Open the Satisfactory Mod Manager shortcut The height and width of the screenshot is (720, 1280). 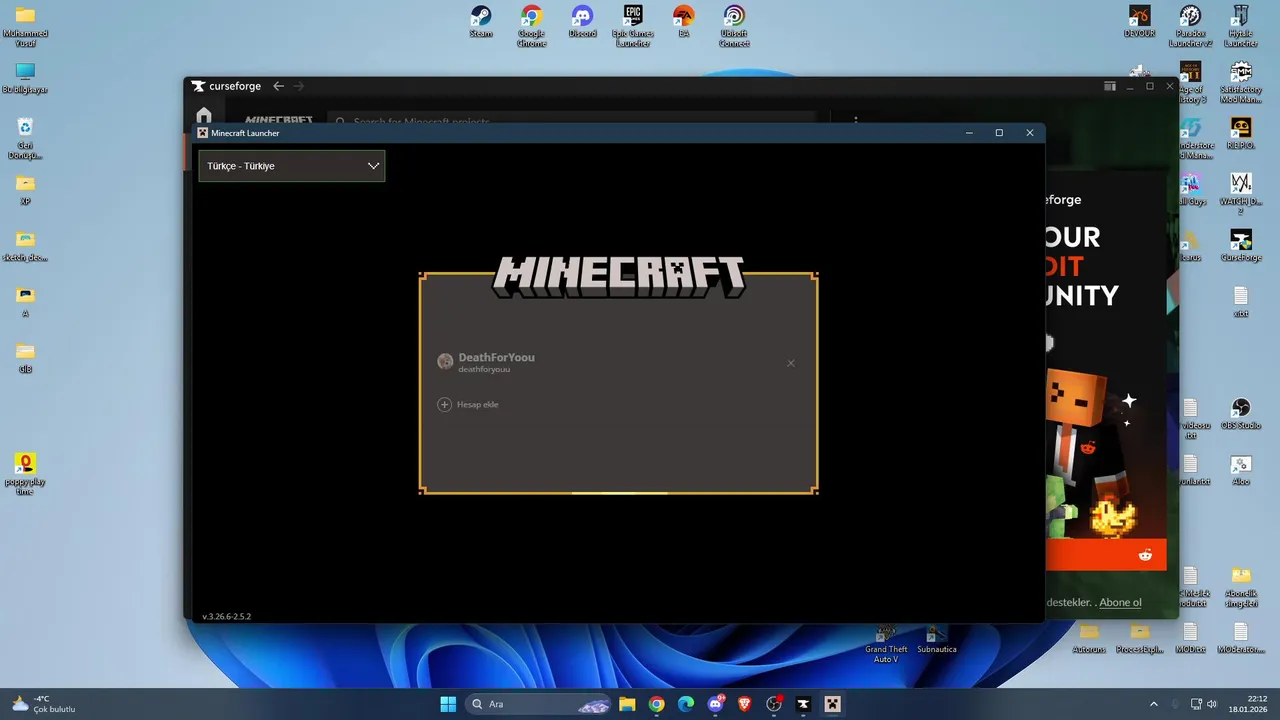click(1241, 83)
